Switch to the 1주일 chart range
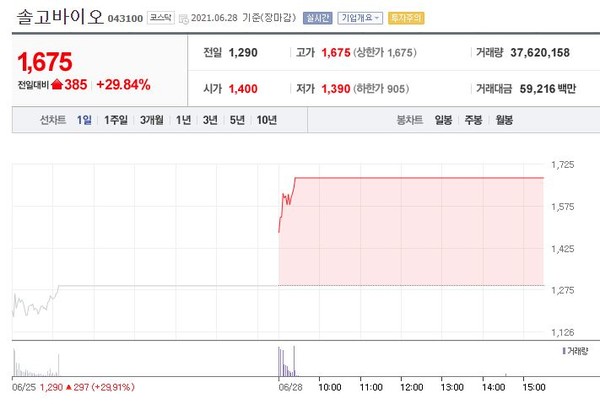 [x=115, y=120]
